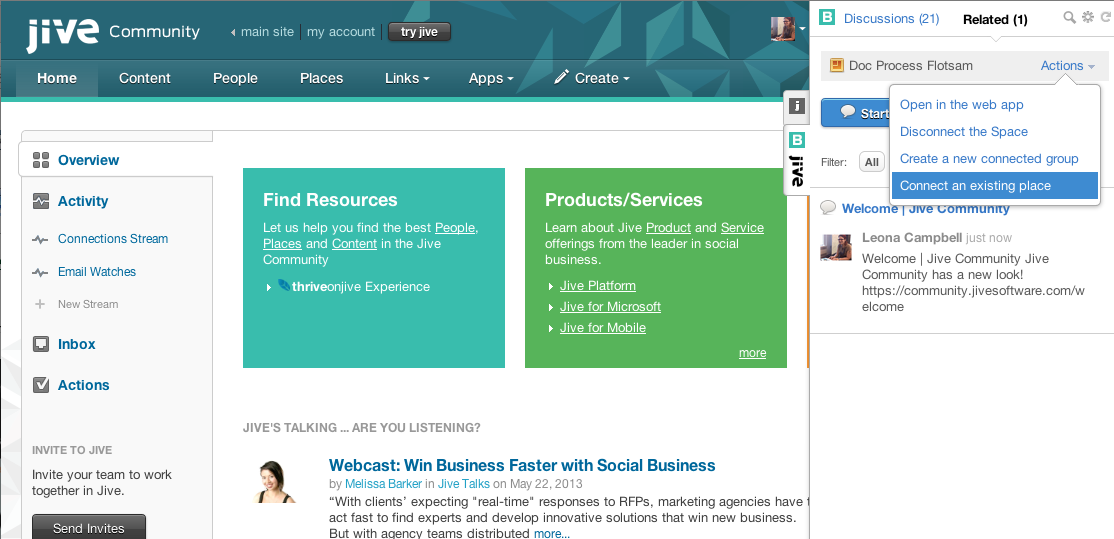Open the Create dropdown menu
Image resolution: width=1114 pixels, height=539 pixels.
point(592,78)
